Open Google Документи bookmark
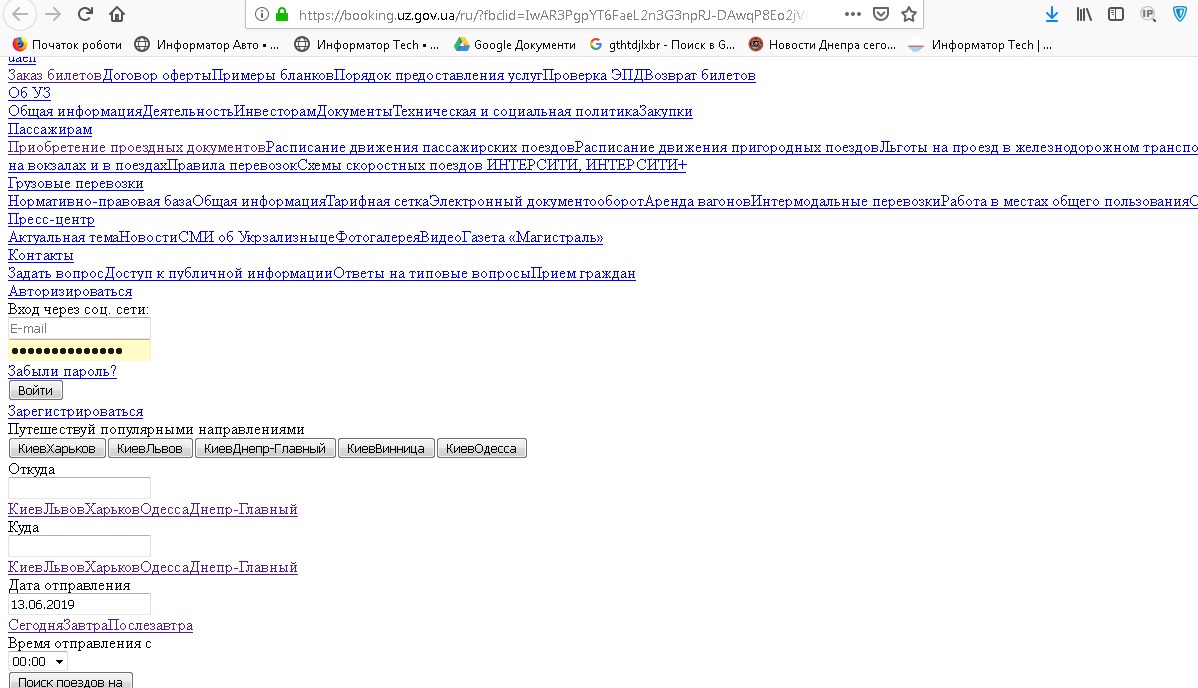 (x=515, y=45)
